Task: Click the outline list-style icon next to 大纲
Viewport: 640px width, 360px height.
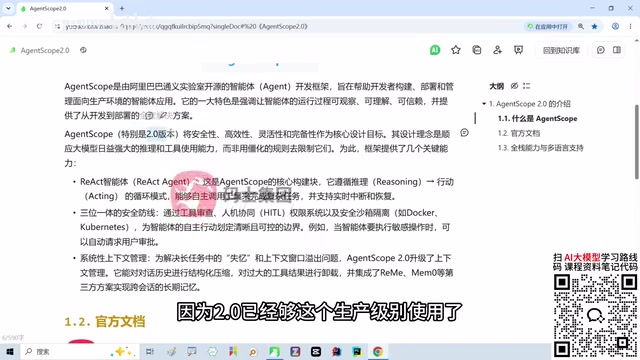Action: point(527,86)
